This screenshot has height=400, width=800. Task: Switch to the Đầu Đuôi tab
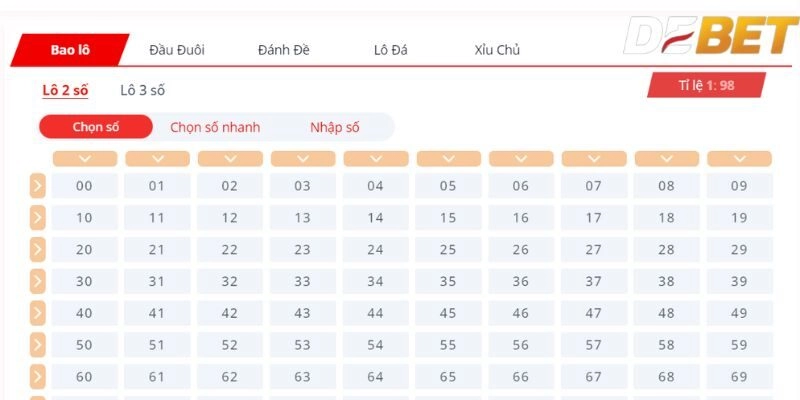click(x=177, y=50)
